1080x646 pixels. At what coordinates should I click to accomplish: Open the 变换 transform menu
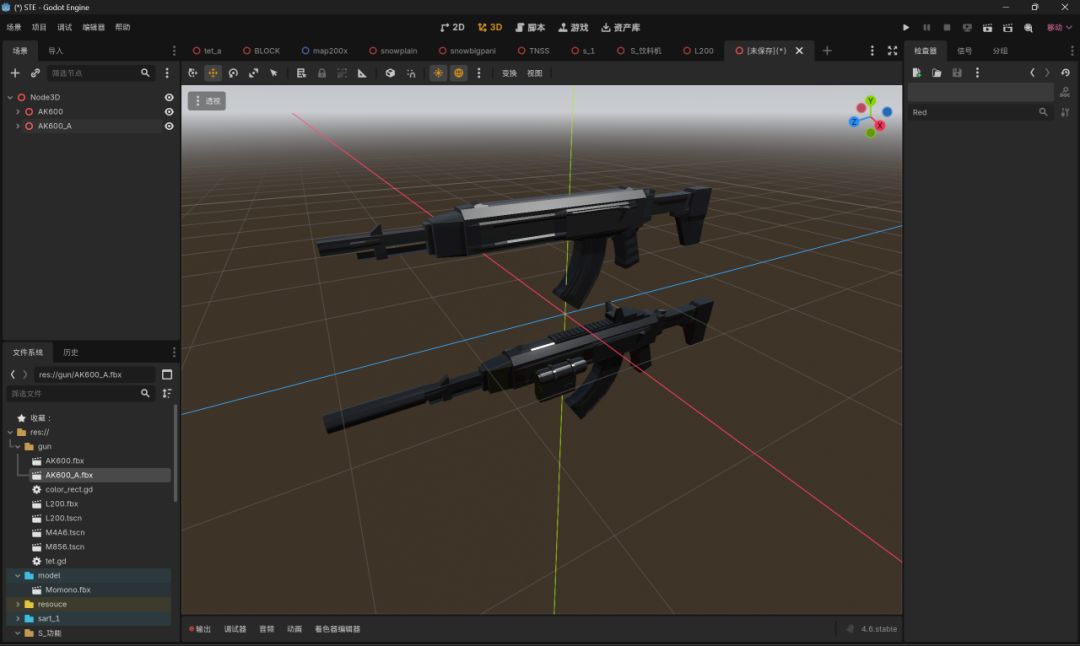tap(509, 73)
